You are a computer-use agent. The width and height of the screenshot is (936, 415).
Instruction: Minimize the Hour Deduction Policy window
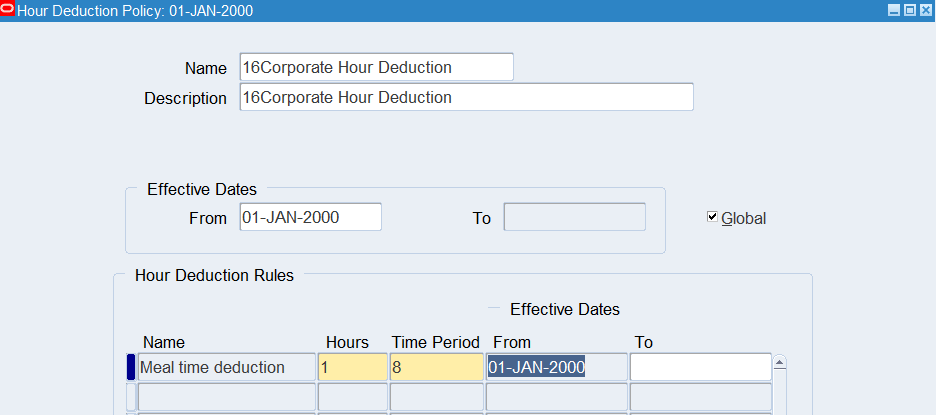(895, 10)
